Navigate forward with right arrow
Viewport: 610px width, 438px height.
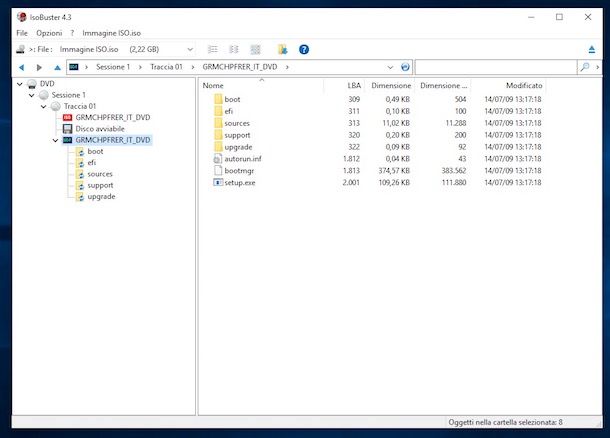[39, 67]
